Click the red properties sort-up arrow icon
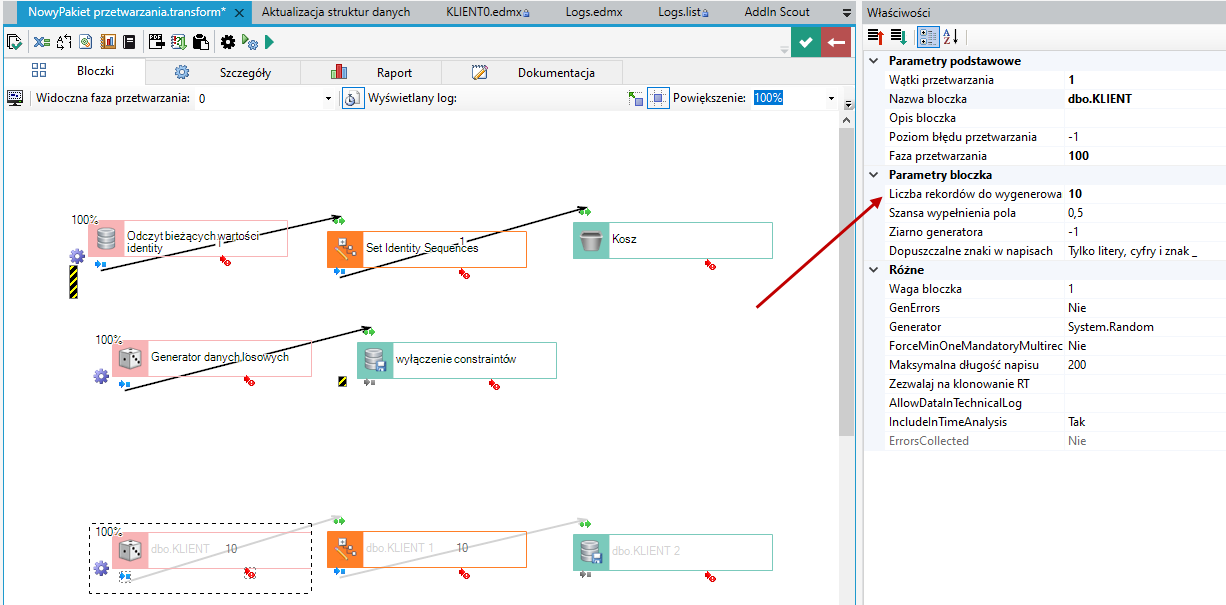Screen dimensions: 1226x605 point(875,36)
